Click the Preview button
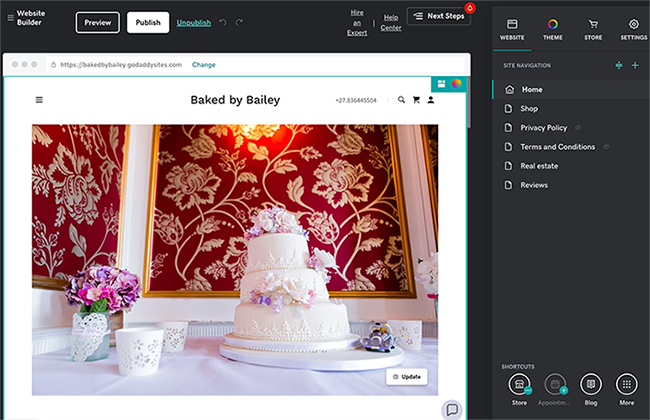650x420 pixels. click(x=97, y=22)
